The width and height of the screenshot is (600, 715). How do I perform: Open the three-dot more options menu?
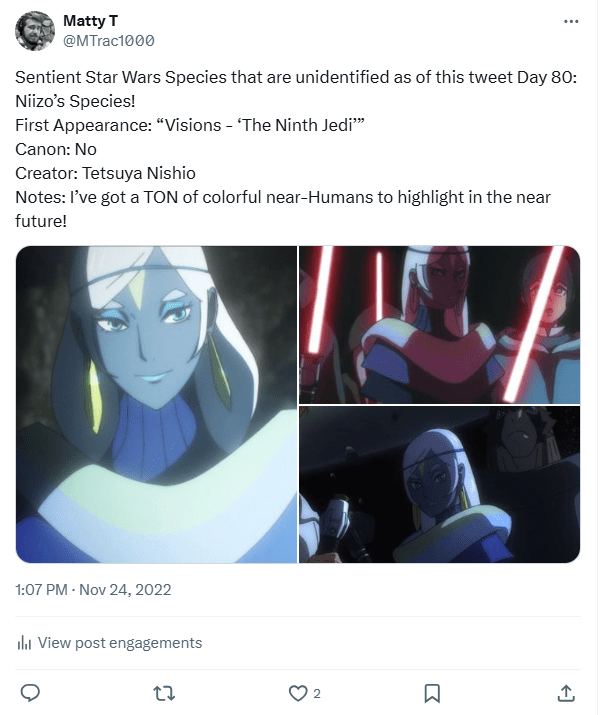(x=571, y=21)
